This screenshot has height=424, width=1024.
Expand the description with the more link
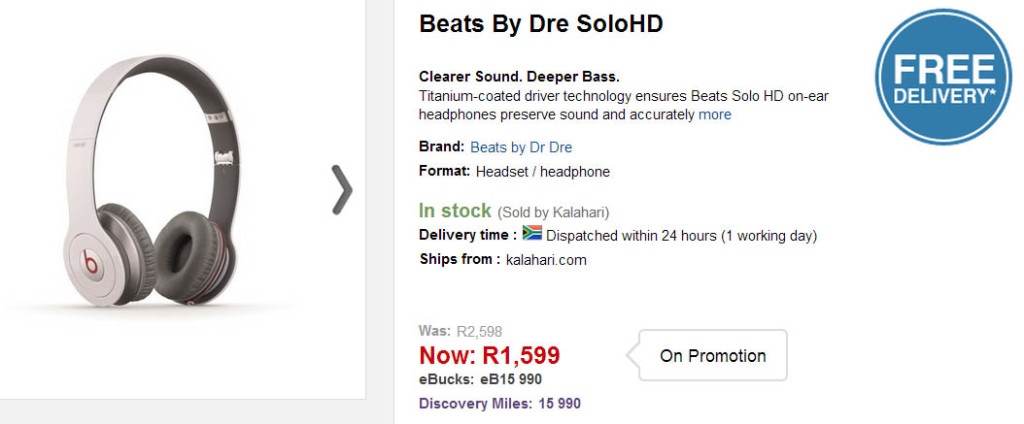click(714, 115)
